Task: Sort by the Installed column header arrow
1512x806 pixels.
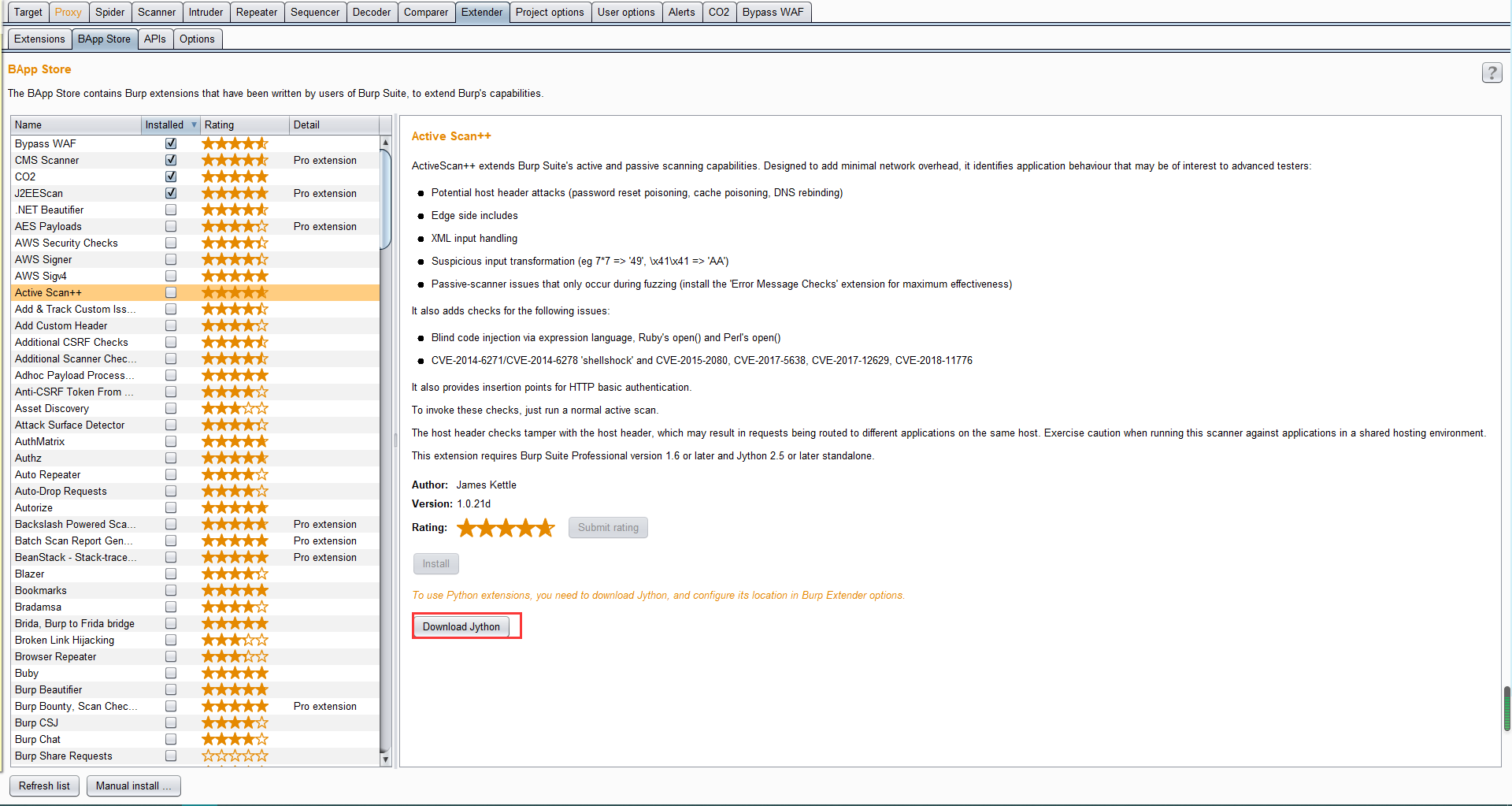Action: coord(194,124)
